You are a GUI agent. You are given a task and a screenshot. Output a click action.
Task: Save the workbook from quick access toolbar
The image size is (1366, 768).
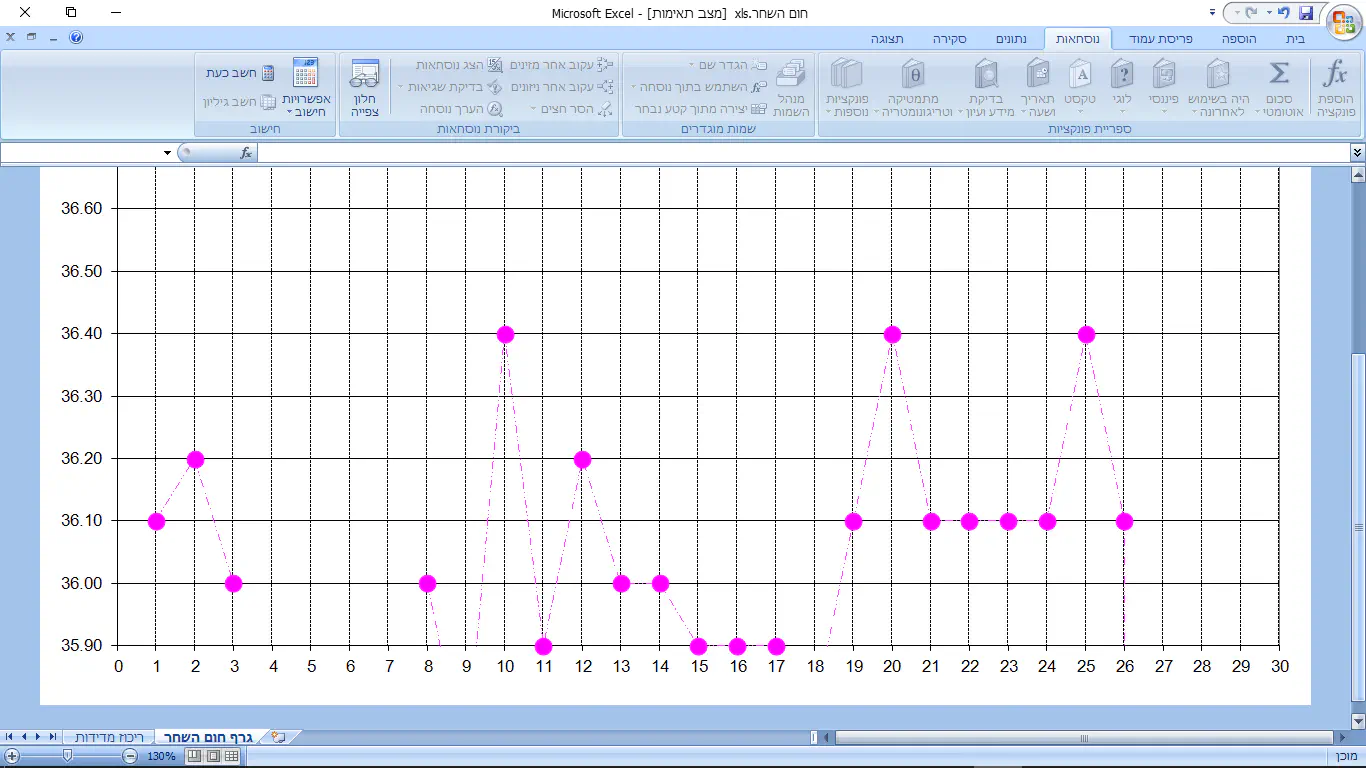pyautogui.click(x=1306, y=13)
